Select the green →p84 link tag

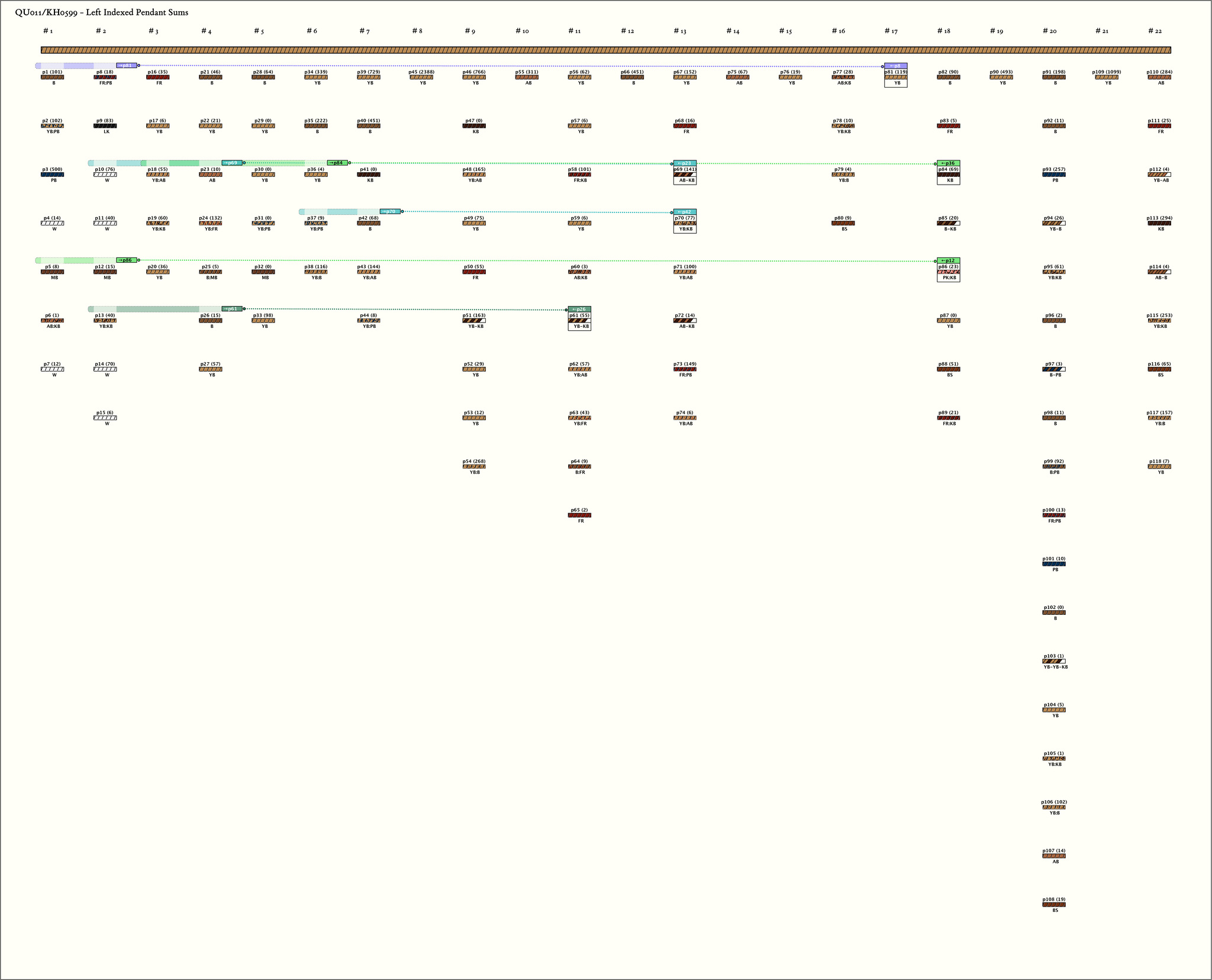click(337, 163)
